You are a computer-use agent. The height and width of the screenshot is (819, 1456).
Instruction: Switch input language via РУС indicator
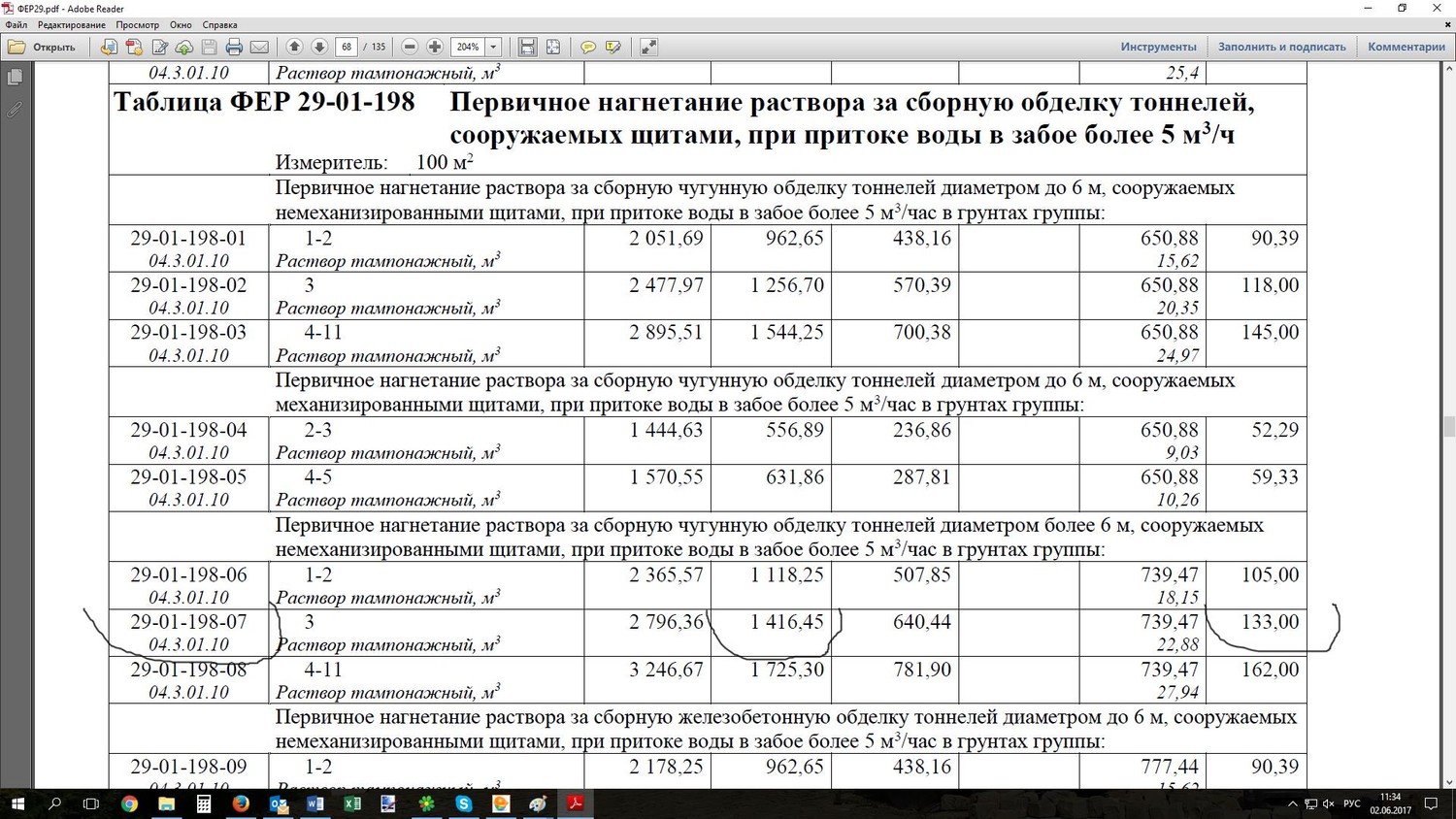[1351, 803]
